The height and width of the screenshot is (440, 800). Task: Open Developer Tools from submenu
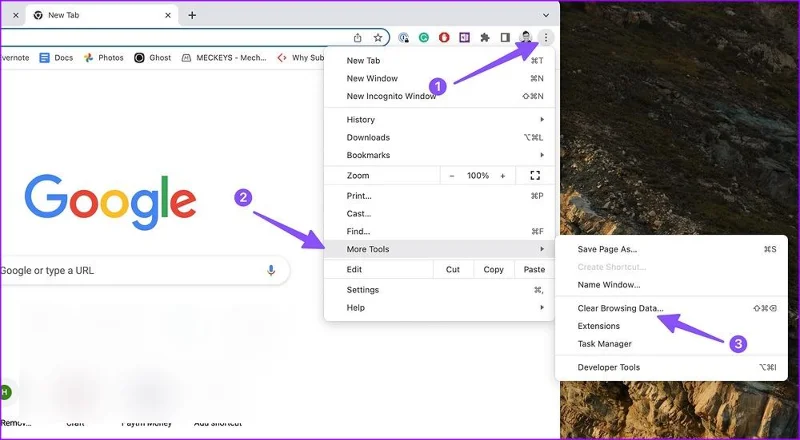click(671, 368)
